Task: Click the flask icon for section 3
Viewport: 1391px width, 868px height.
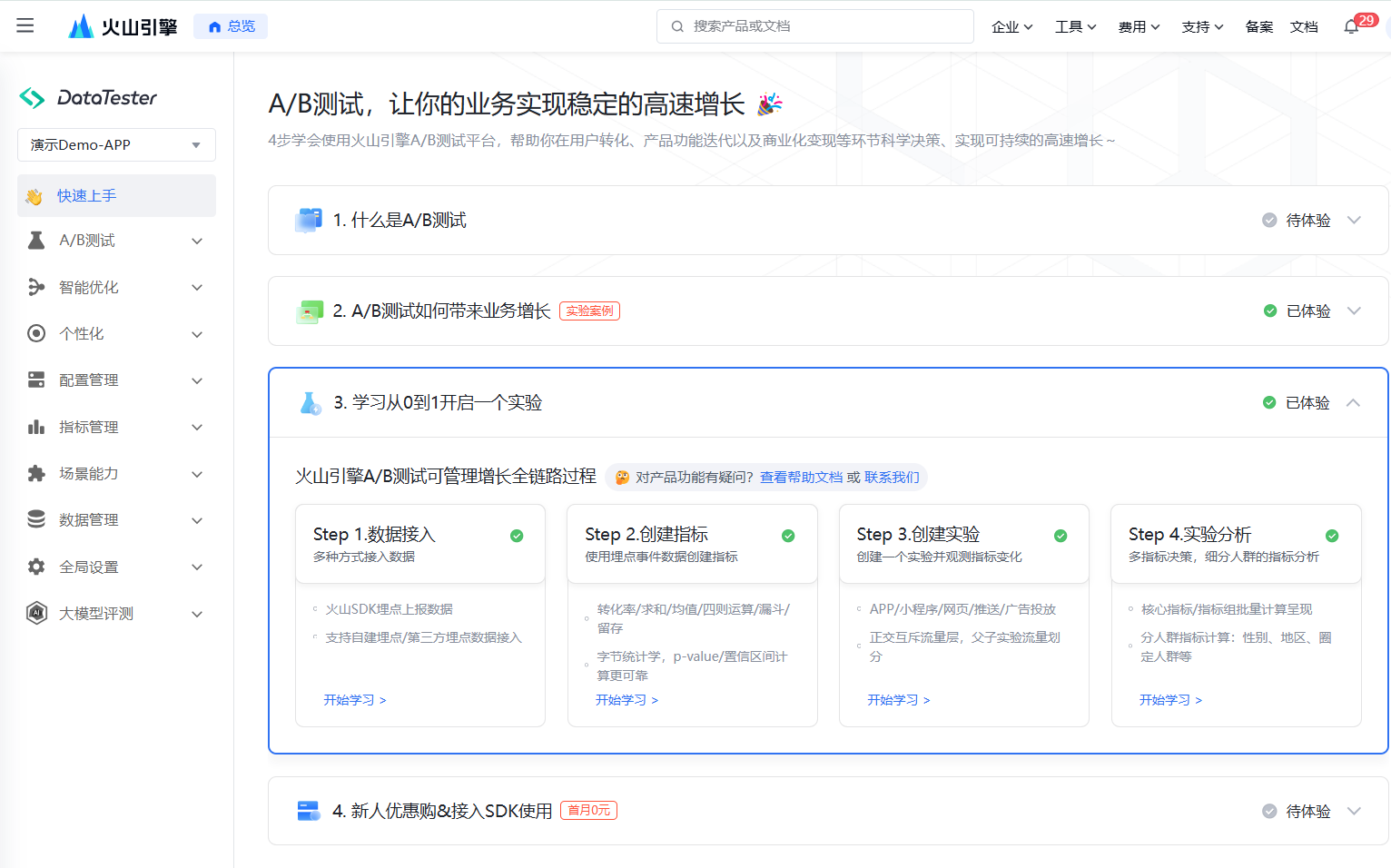Action: pos(310,403)
